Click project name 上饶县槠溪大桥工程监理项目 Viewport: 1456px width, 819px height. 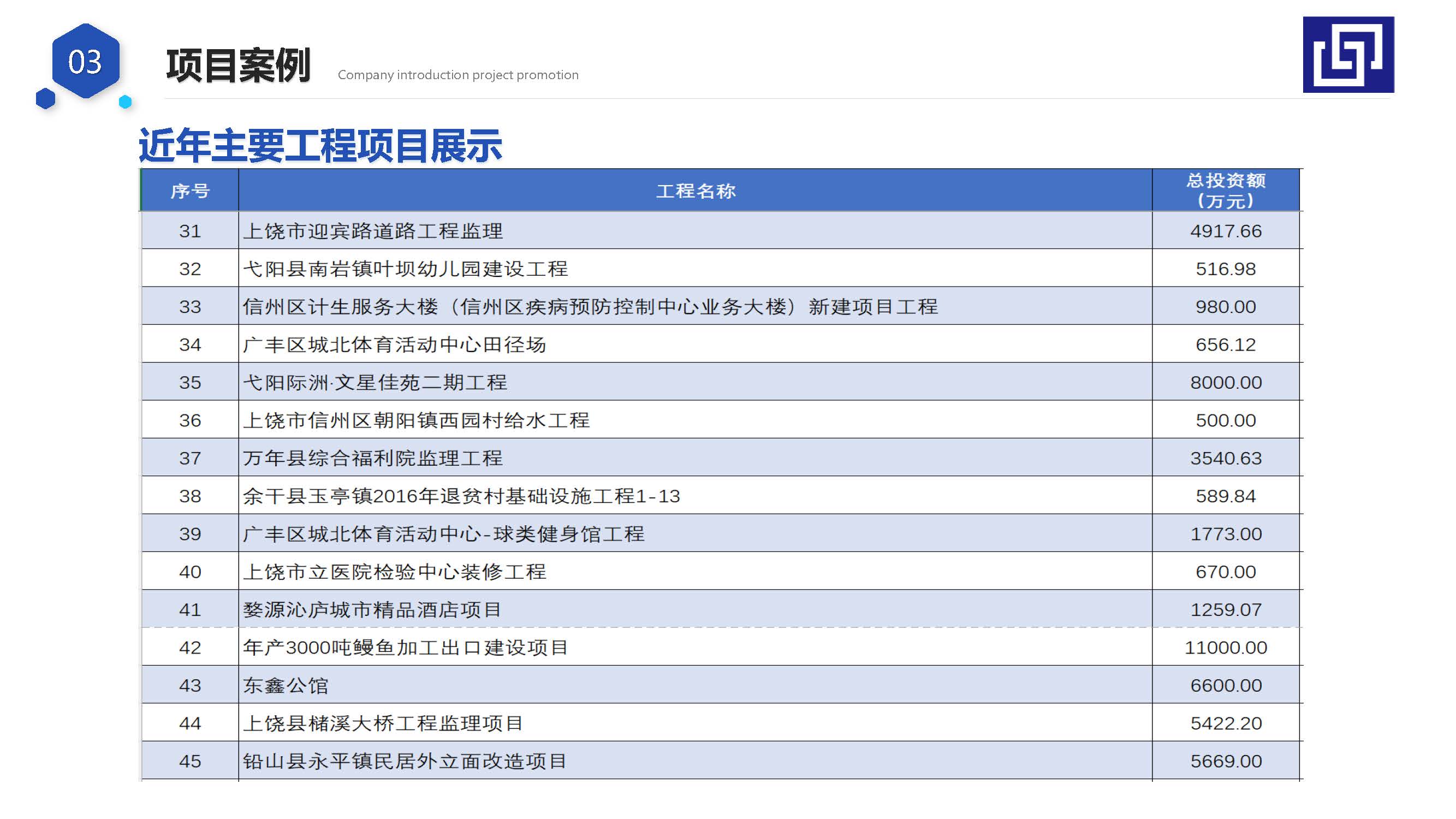click(383, 723)
